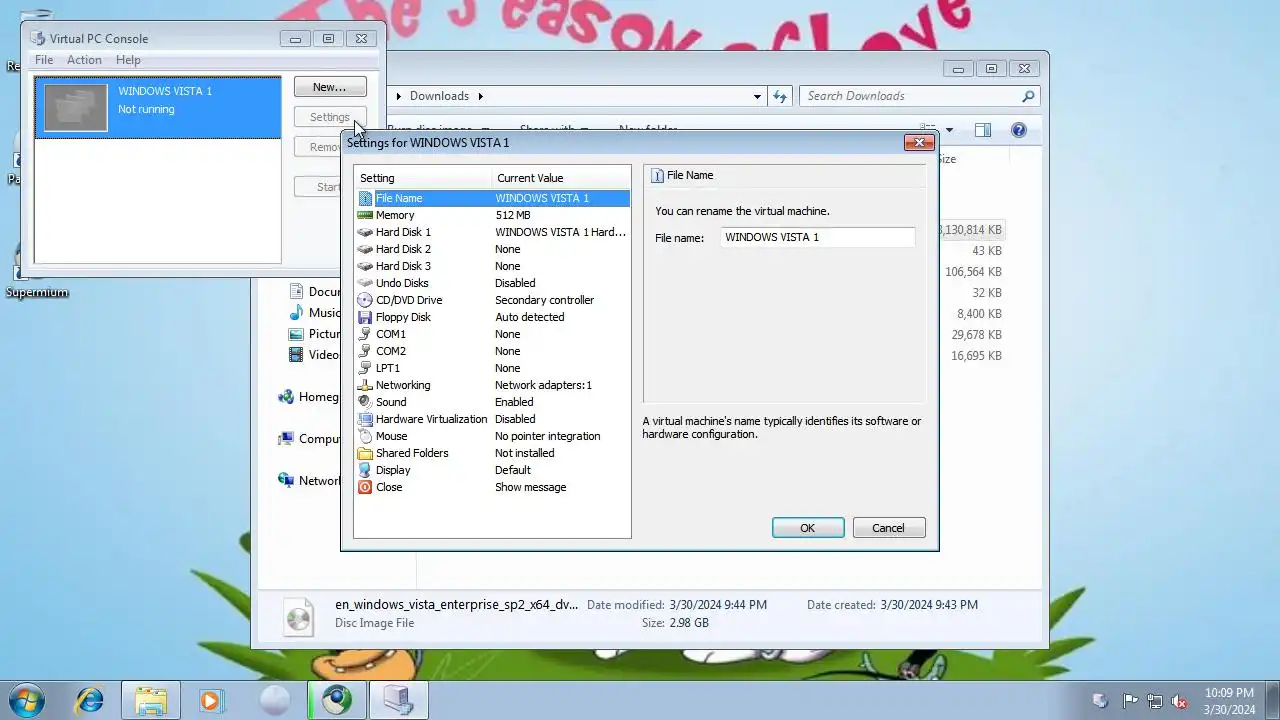Select the Networking adapter icon

[x=365, y=385]
